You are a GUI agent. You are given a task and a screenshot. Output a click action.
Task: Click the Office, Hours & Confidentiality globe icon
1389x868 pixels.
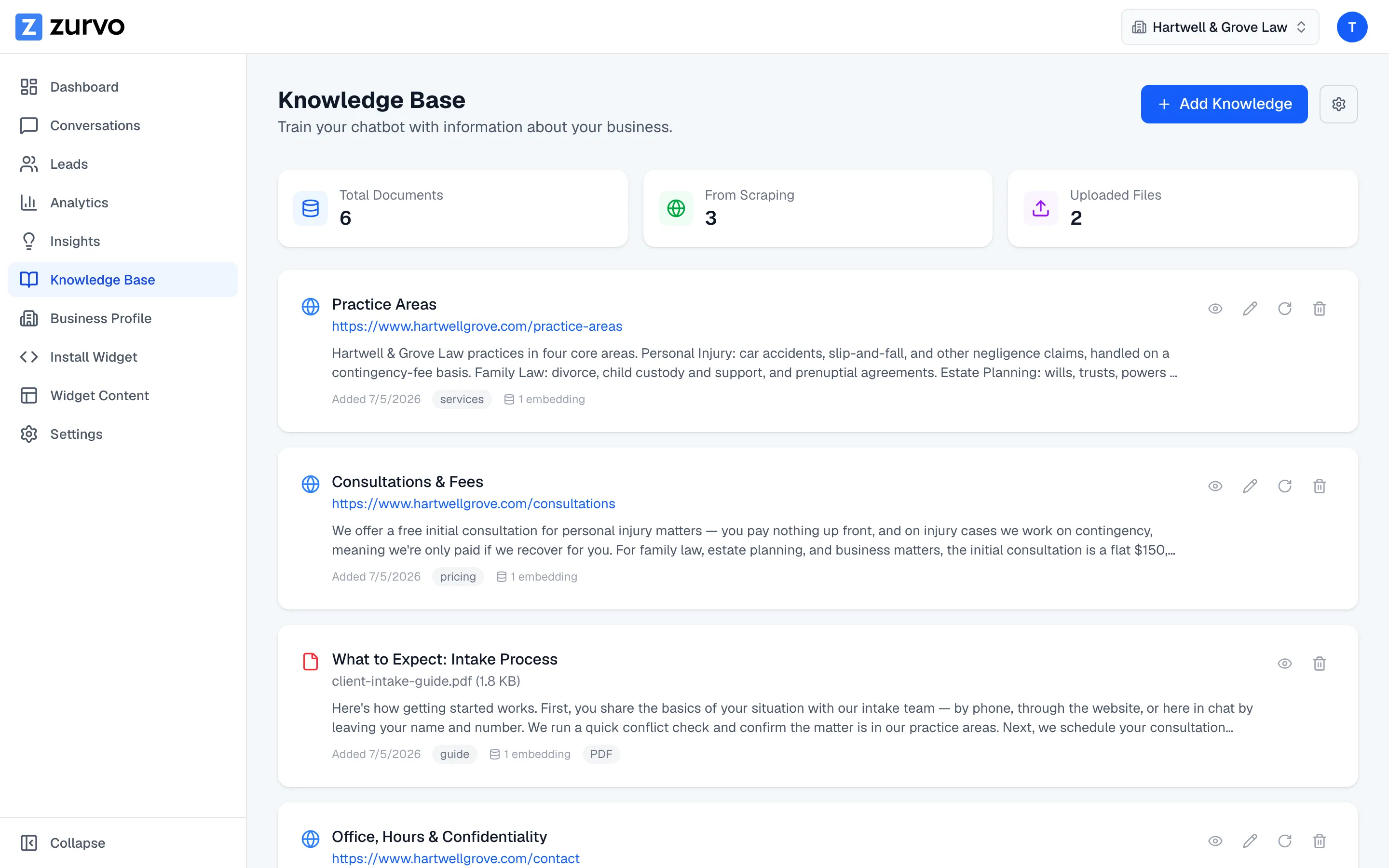pos(311,839)
